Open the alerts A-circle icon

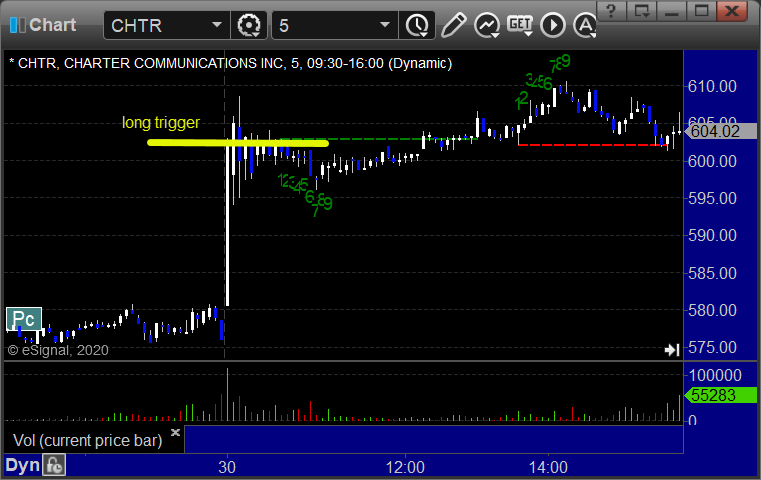tap(585, 25)
